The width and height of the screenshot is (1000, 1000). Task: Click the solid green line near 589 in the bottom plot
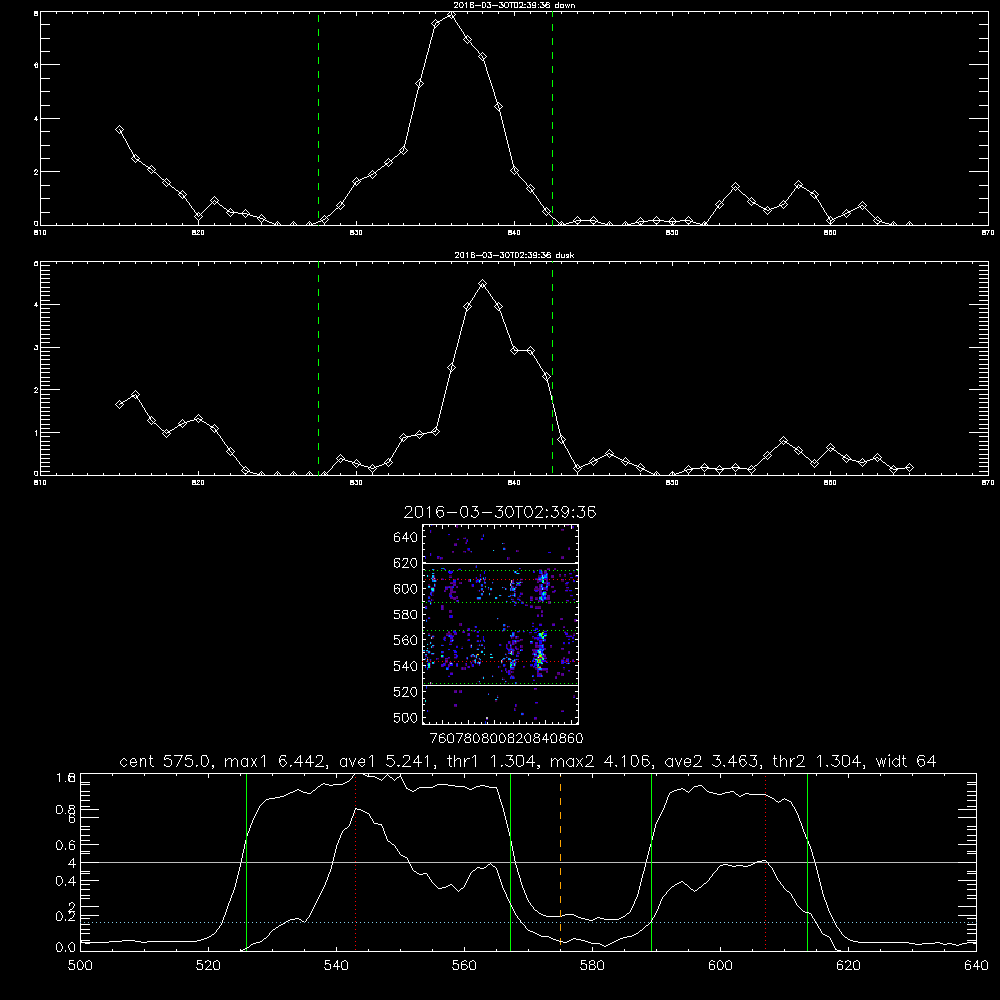(651, 862)
